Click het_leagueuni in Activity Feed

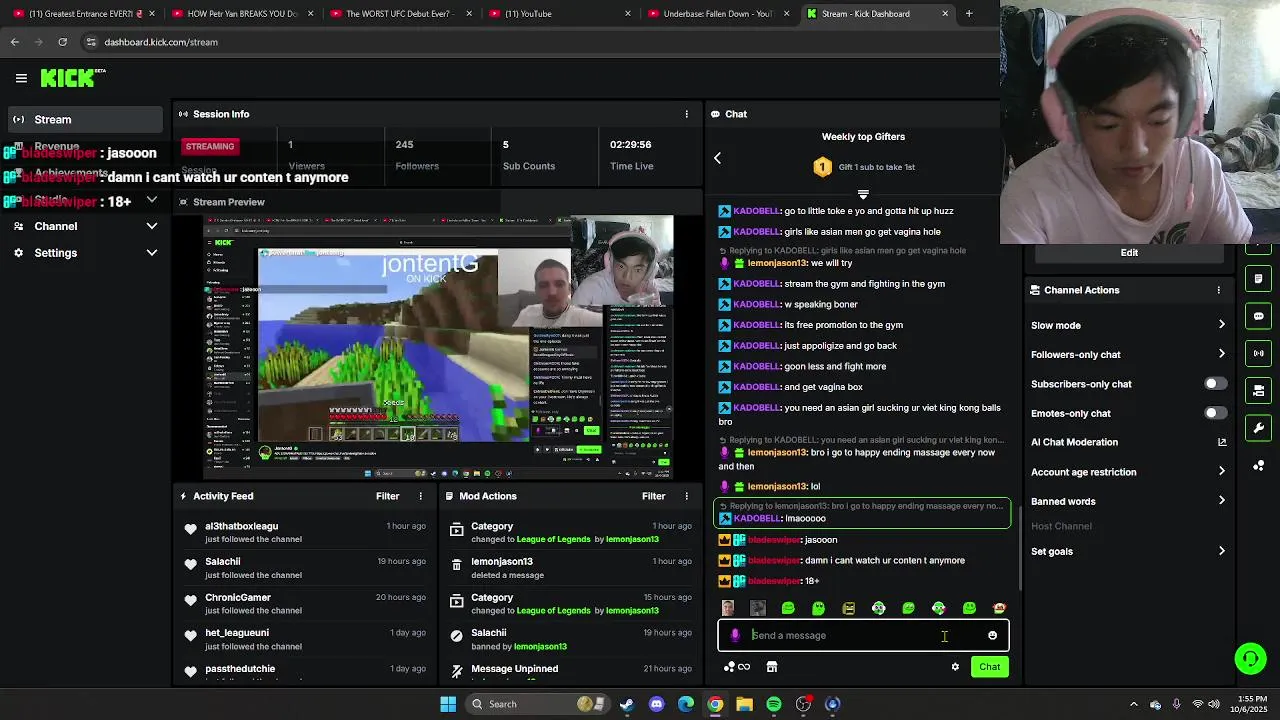point(237,633)
